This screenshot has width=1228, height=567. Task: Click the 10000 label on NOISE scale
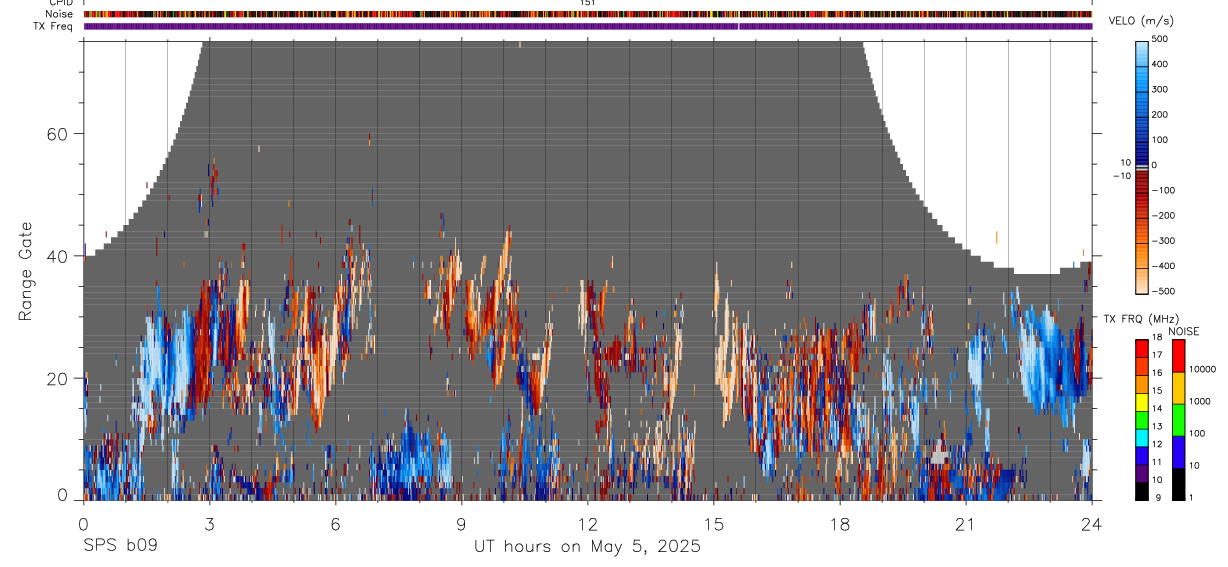[1203, 369]
